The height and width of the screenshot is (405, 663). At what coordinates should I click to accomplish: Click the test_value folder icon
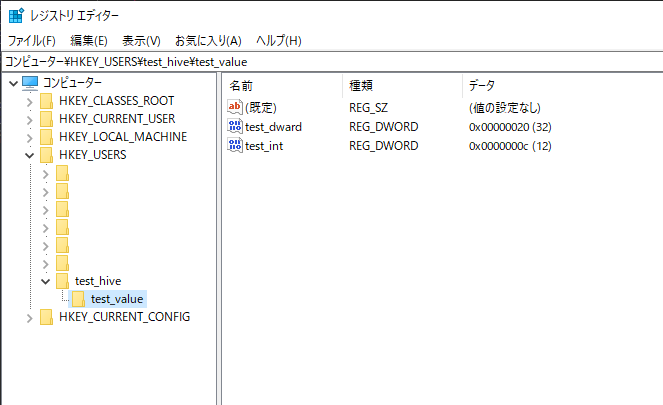point(78,299)
